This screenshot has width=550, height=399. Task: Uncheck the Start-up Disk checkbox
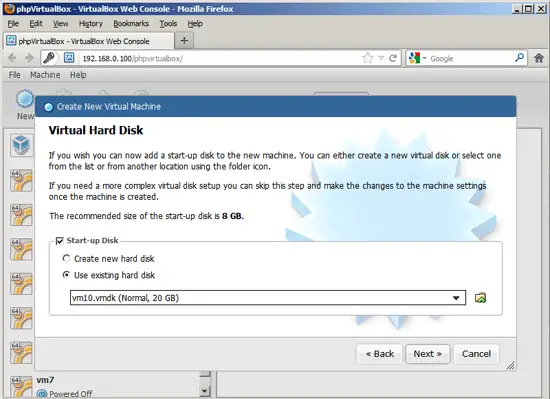(x=60, y=241)
